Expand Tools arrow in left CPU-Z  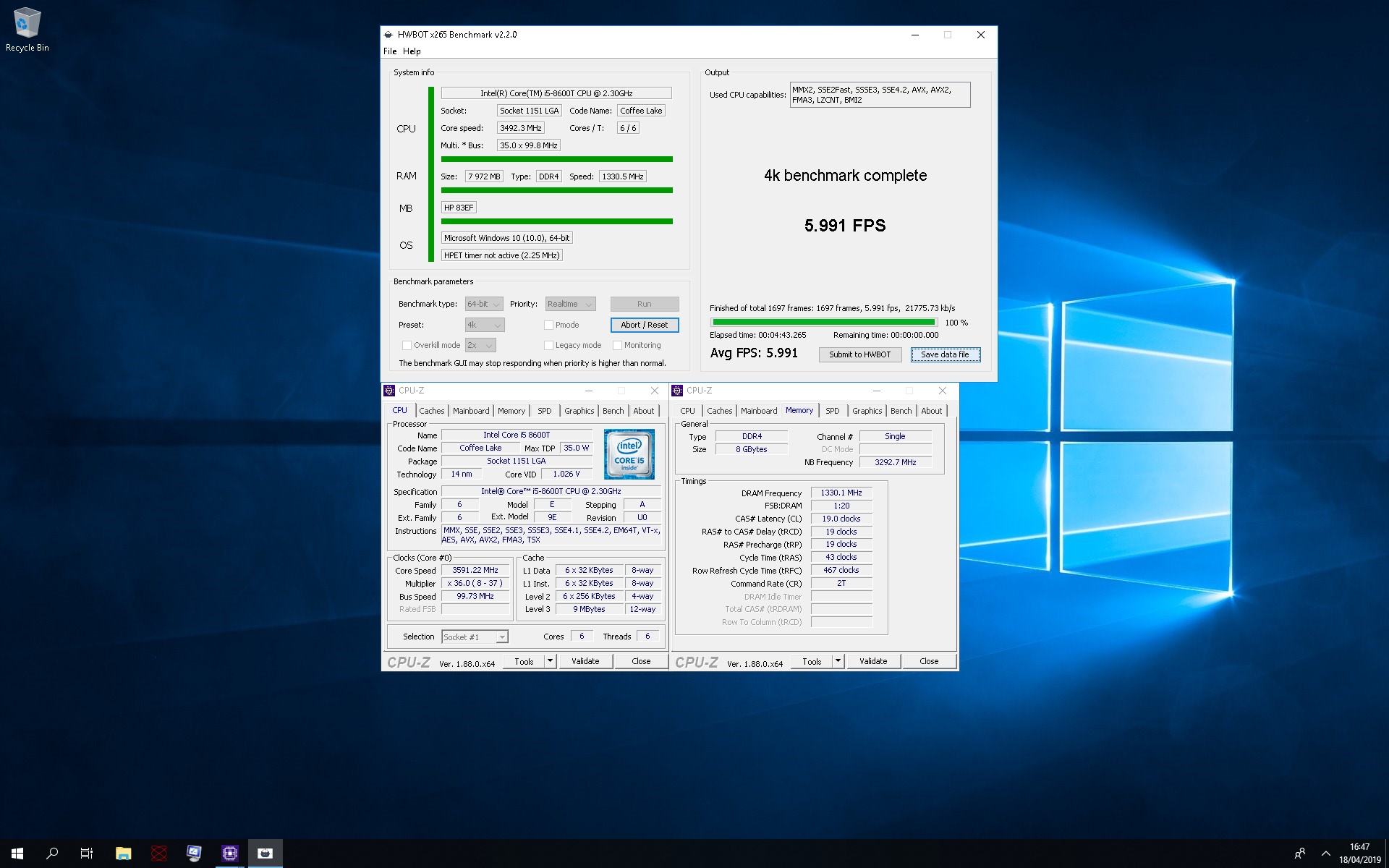click(550, 661)
